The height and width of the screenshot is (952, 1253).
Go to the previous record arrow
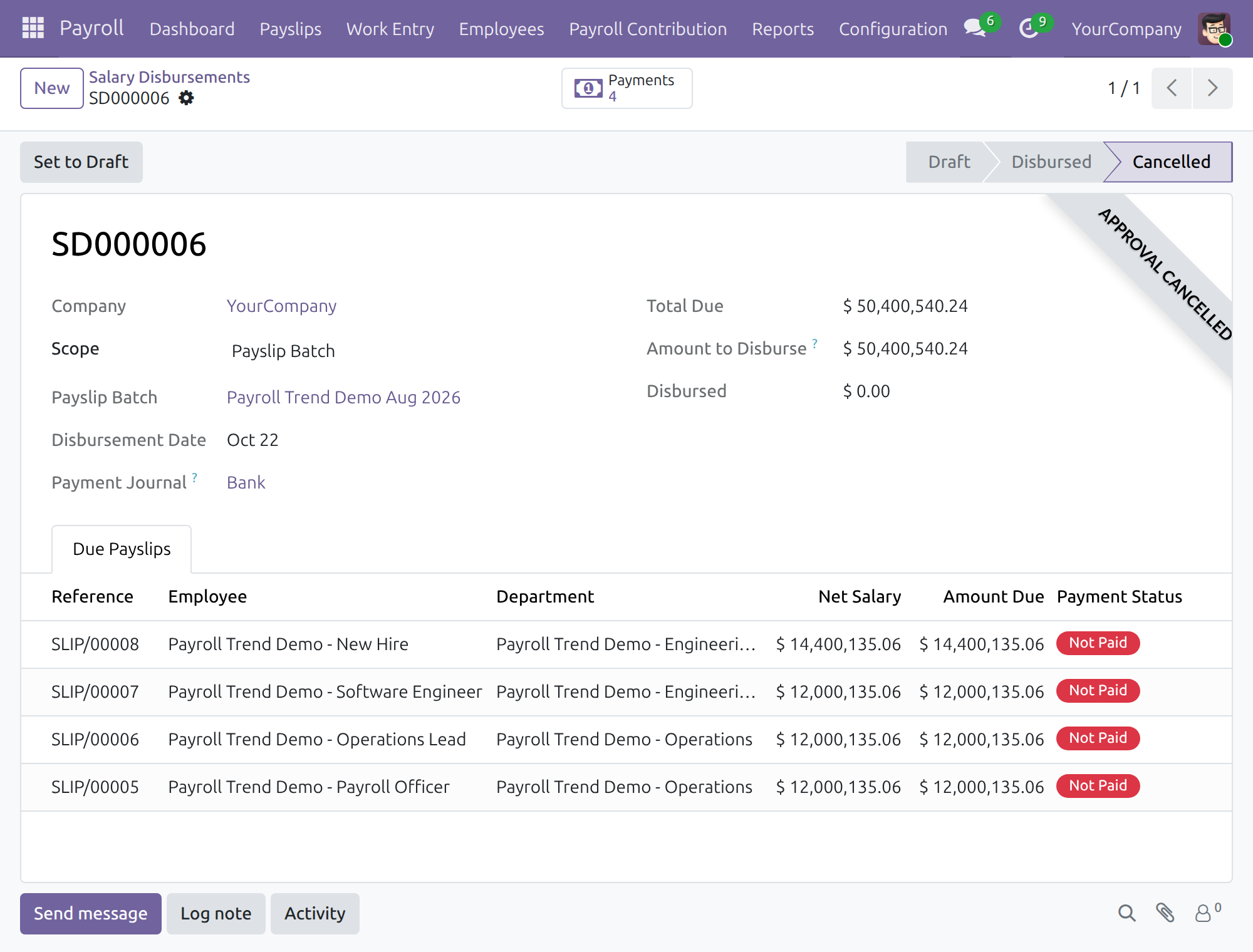tap(1172, 88)
